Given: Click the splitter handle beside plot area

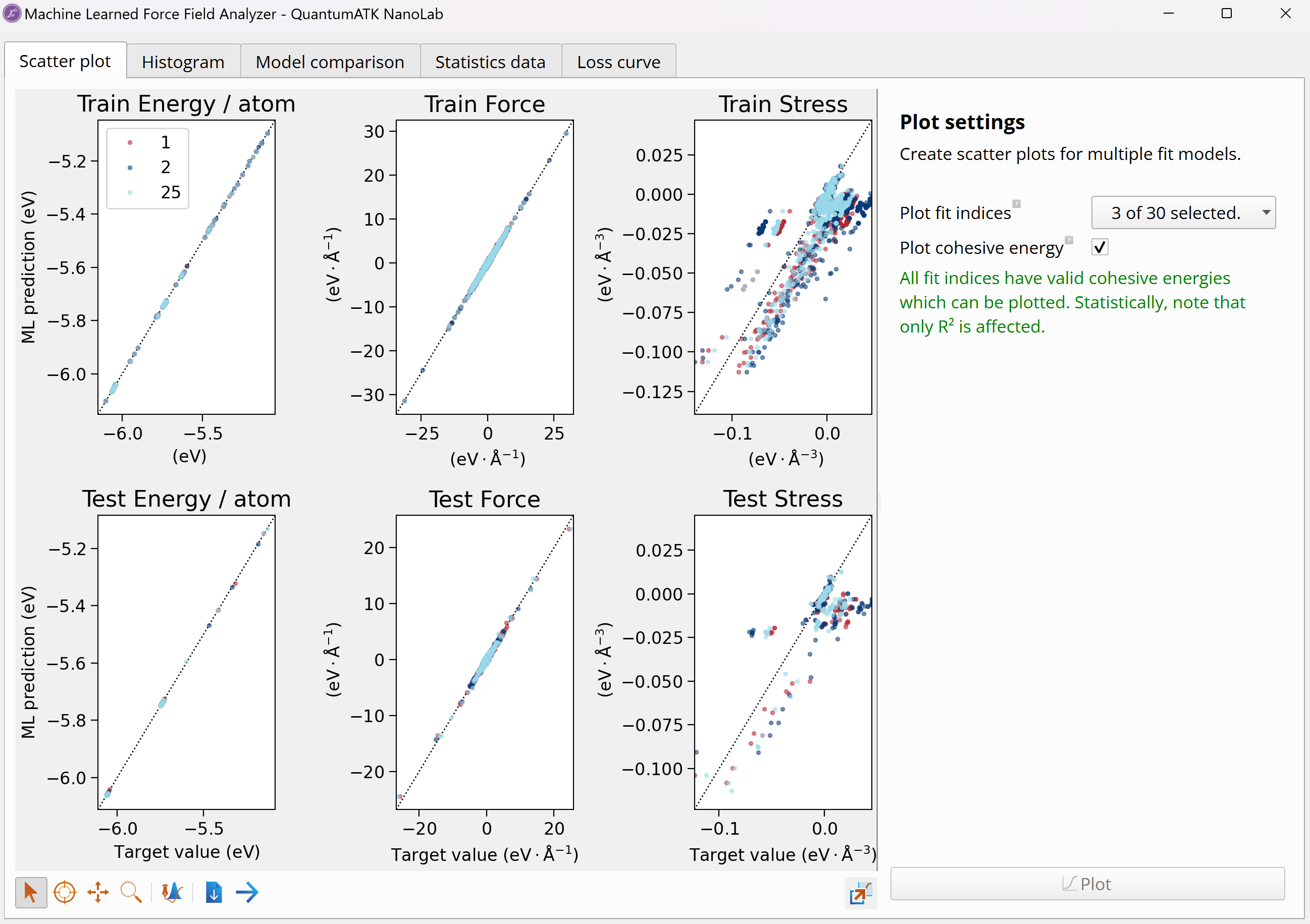Looking at the screenshot, I should (x=880, y=500).
